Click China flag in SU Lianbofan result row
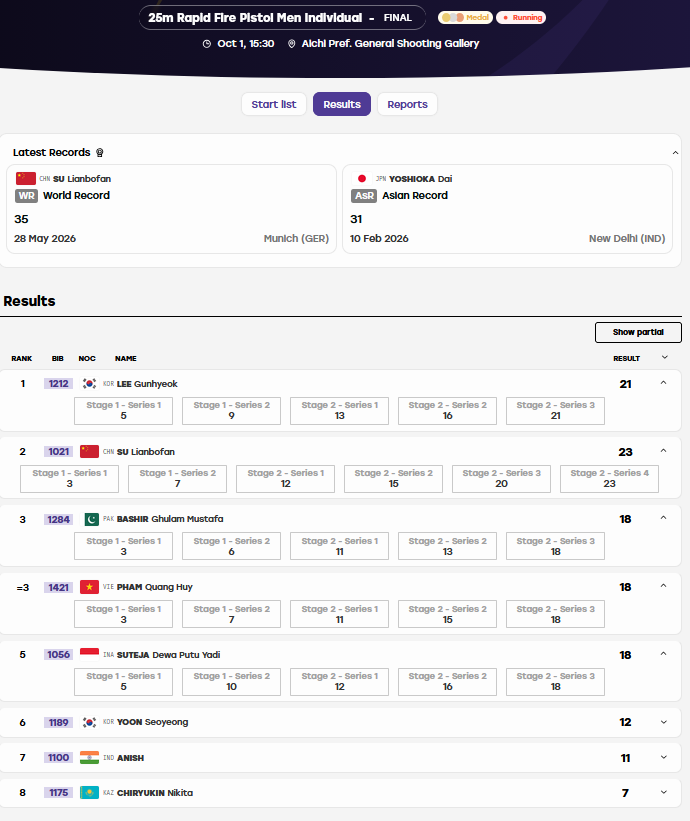The image size is (690, 821). click(x=89, y=451)
